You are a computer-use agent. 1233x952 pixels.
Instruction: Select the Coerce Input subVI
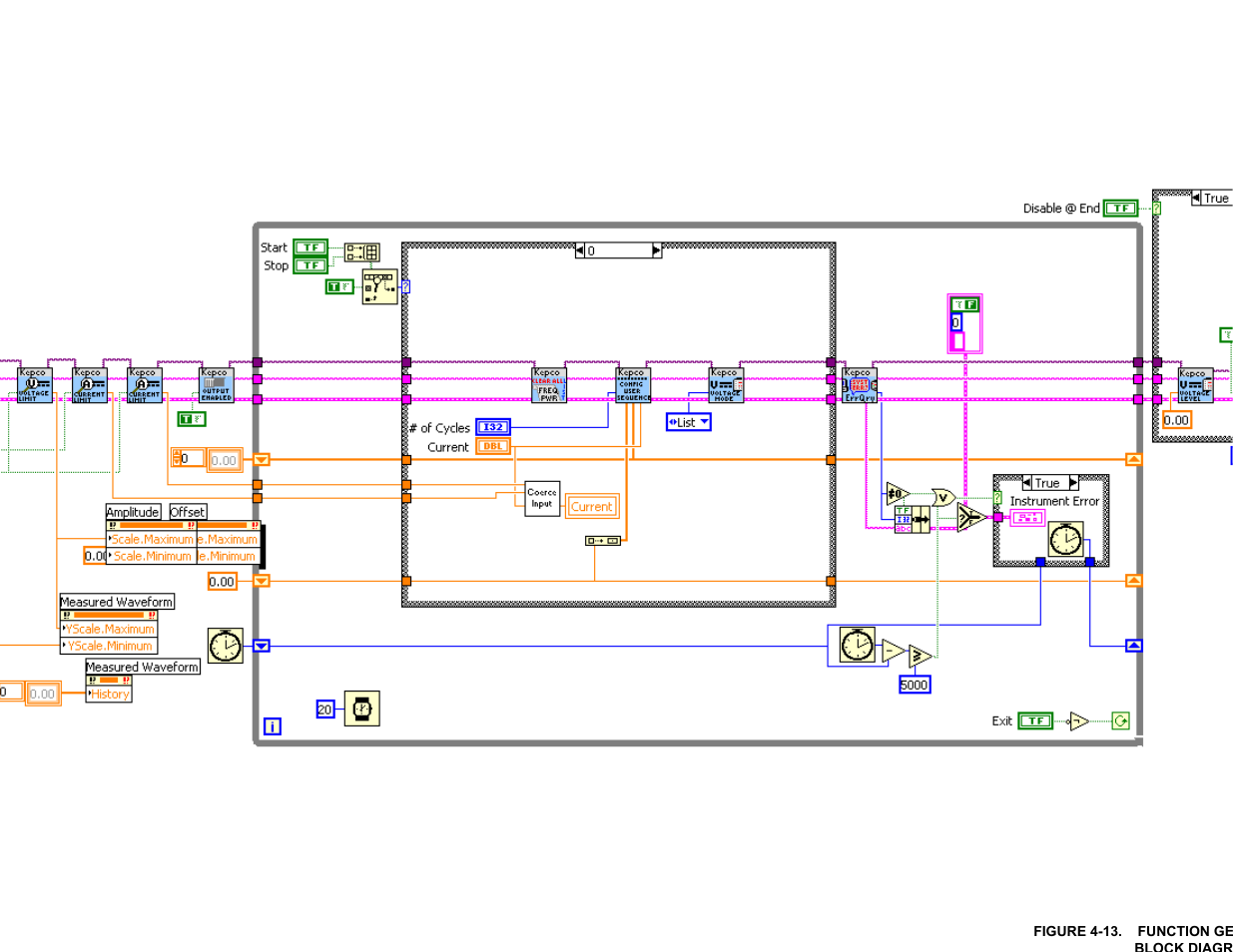click(542, 498)
